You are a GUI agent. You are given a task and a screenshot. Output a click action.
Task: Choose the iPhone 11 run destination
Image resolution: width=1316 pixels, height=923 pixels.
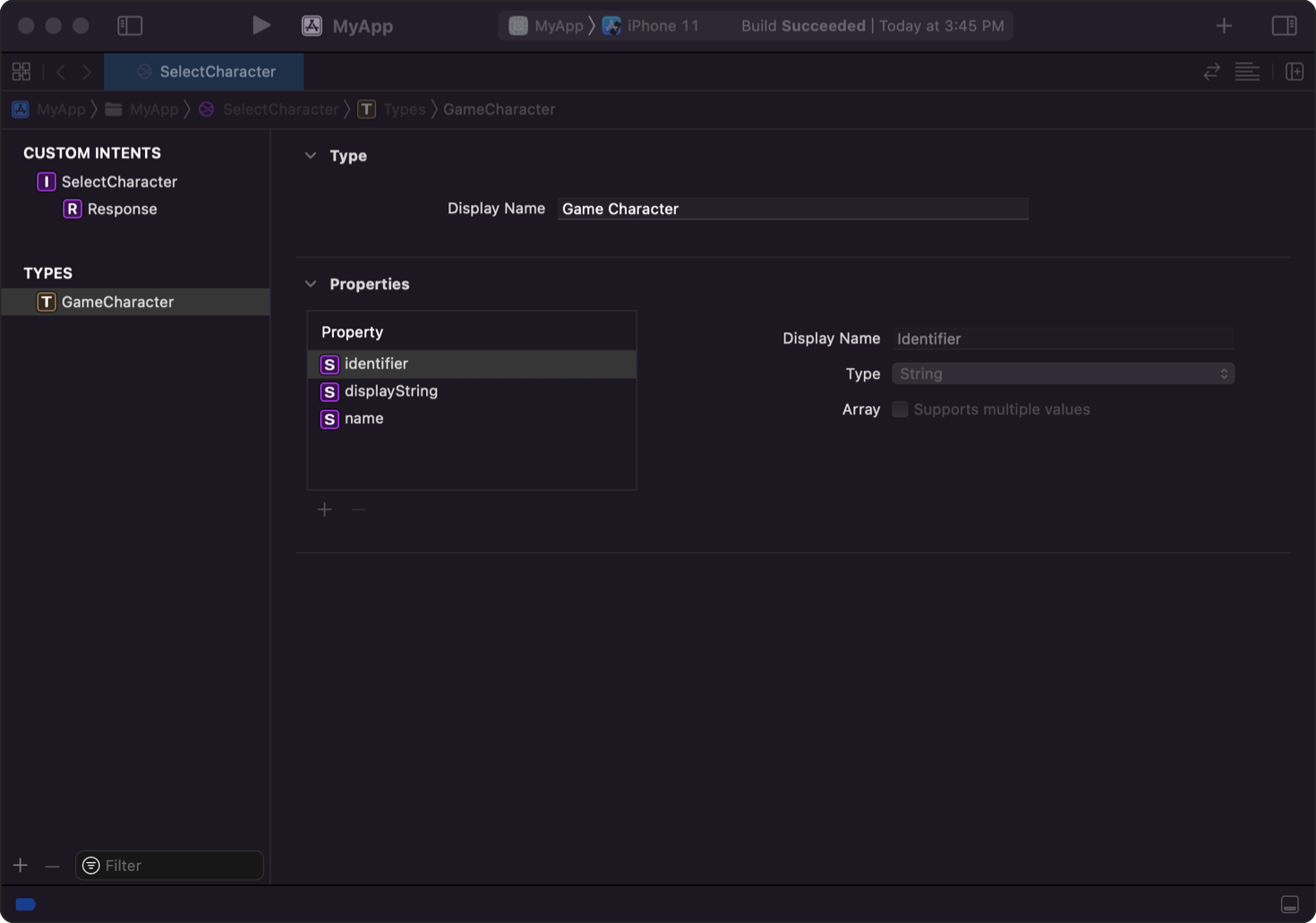click(651, 26)
